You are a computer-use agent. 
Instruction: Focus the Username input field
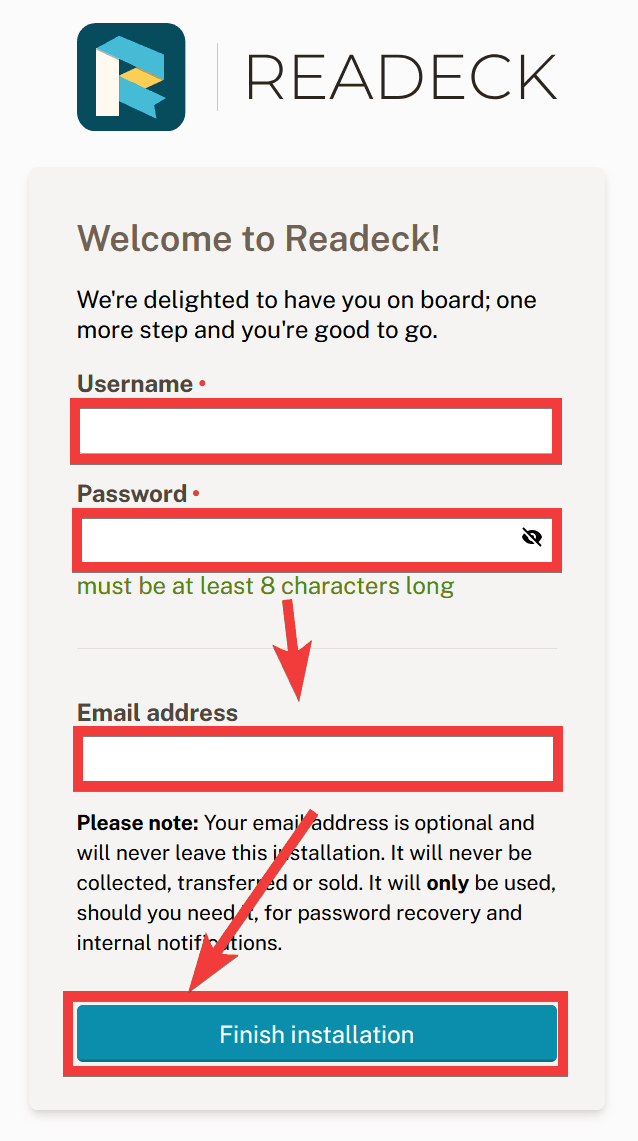tap(316, 431)
